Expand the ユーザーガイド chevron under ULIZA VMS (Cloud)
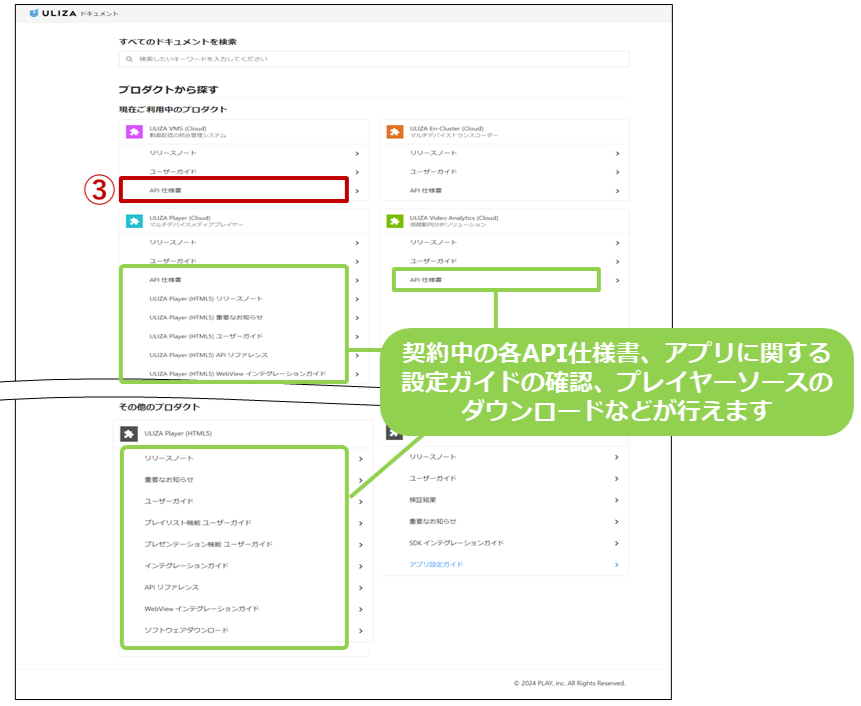The height and width of the screenshot is (706, 861). pos(357,172)
